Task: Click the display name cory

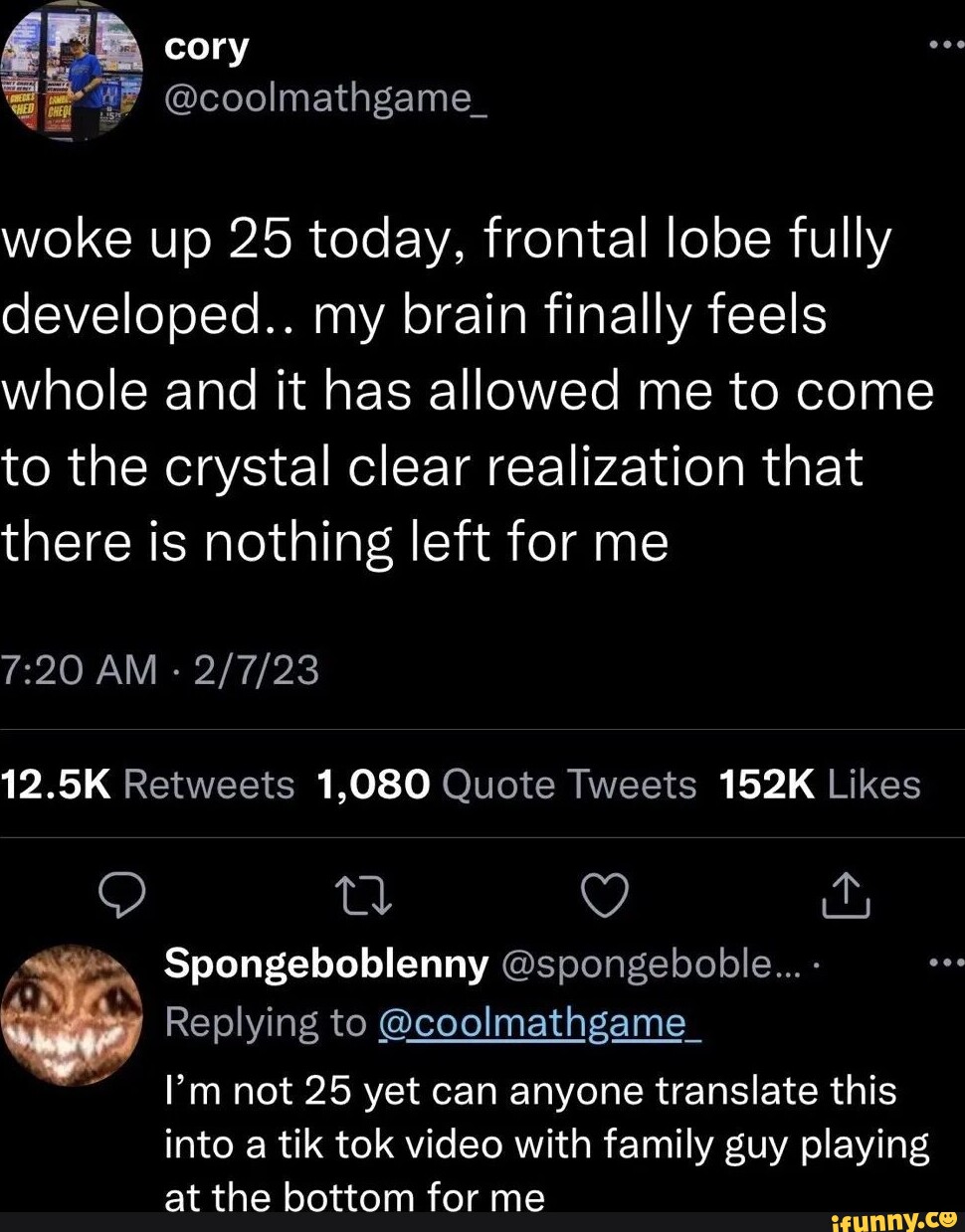Action: pos(207,46)
